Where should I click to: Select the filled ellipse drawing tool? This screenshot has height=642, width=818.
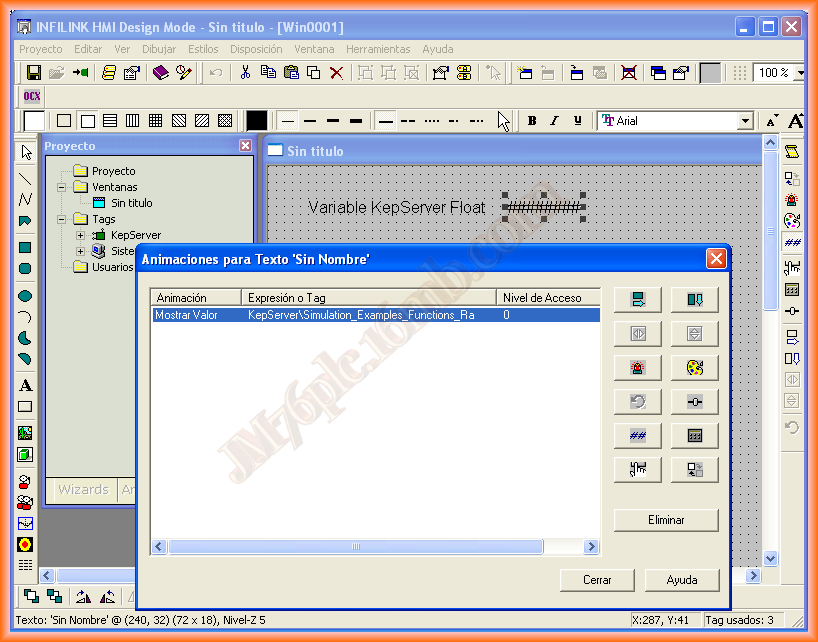(25, 296)
